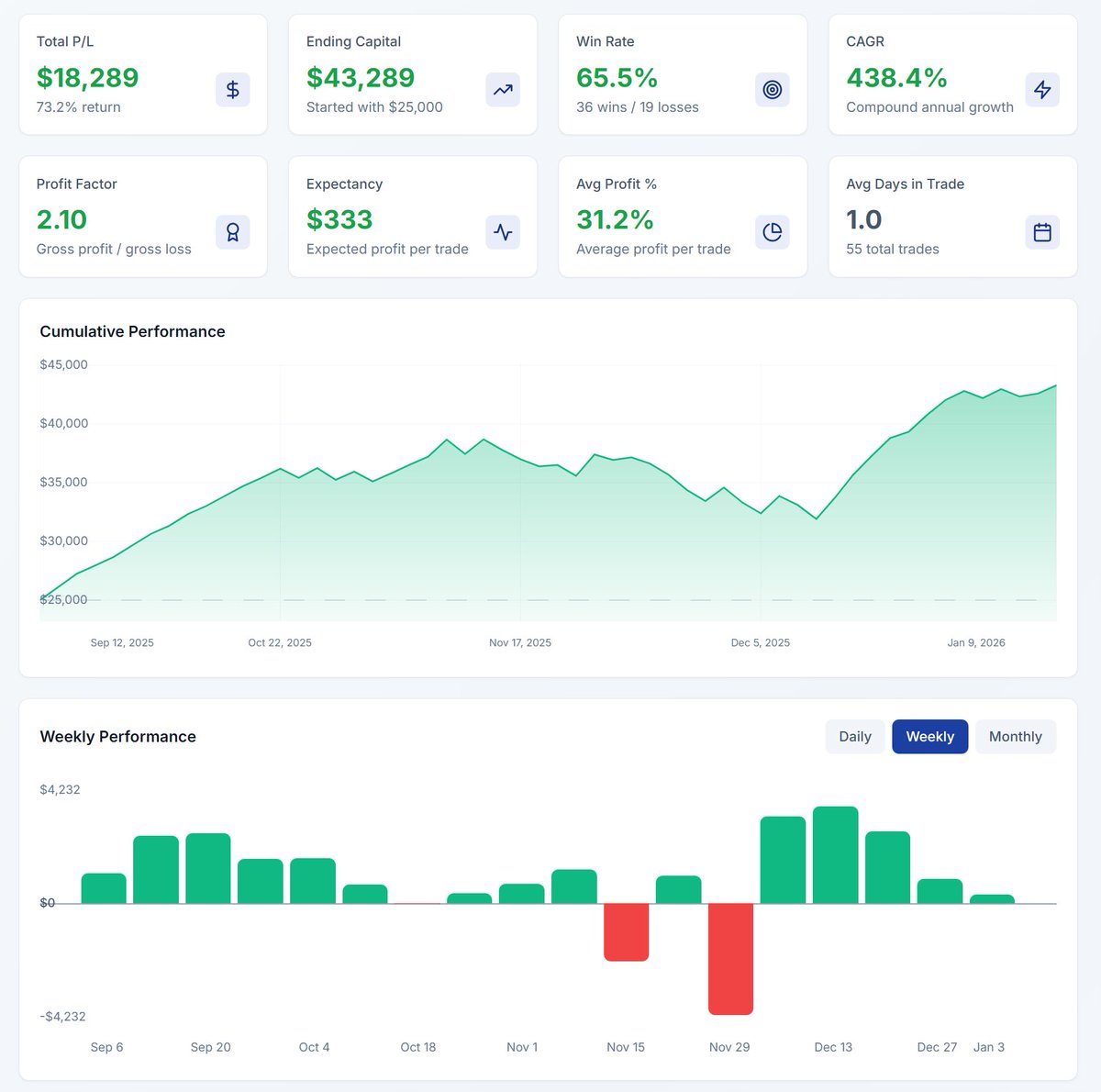Click the trending-up arrow icon in Ending Capital card
This screenshot has height=1092, width=1101.
[503, 90]
